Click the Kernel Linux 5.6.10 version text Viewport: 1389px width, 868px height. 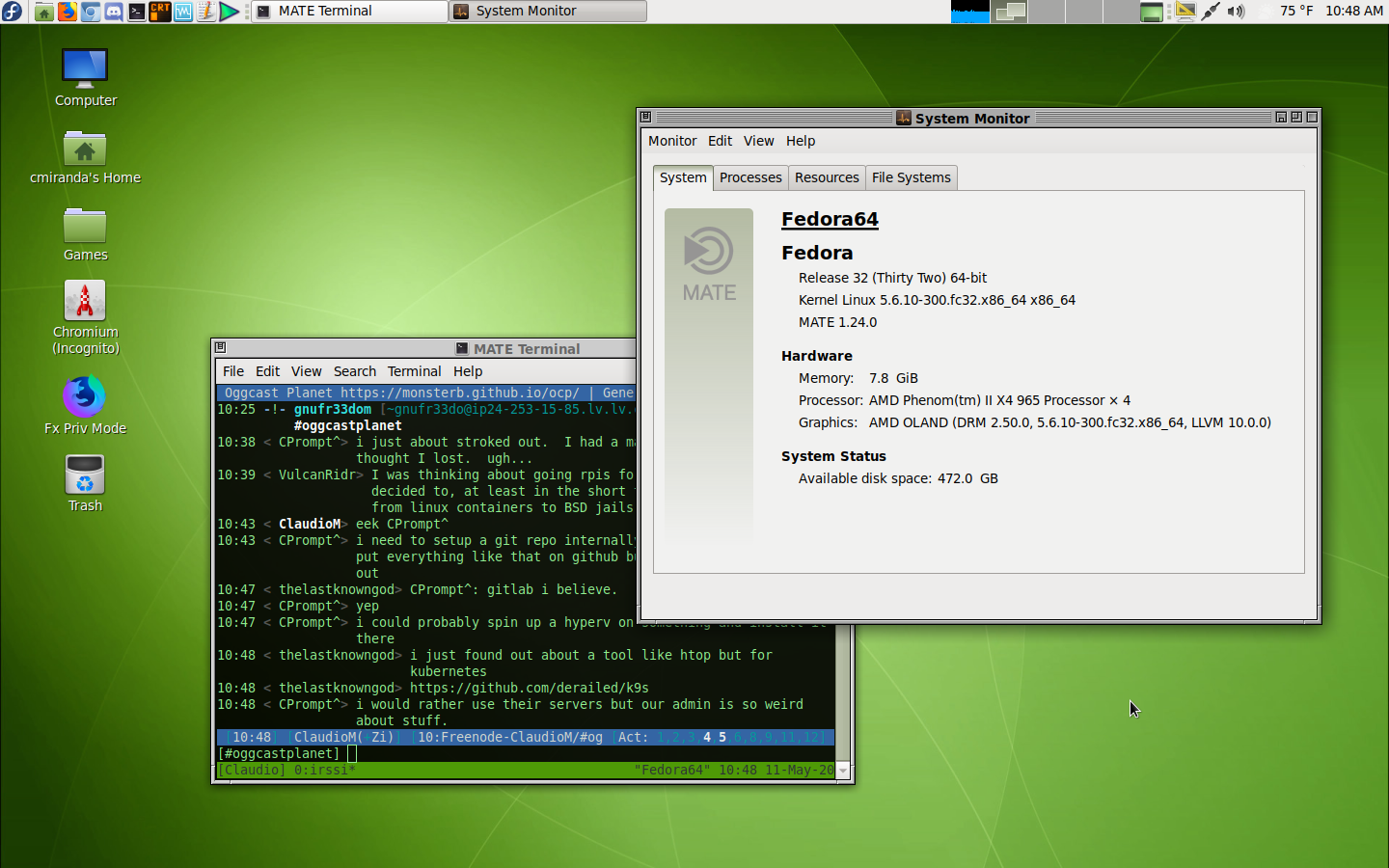click(x=937, y=300)
